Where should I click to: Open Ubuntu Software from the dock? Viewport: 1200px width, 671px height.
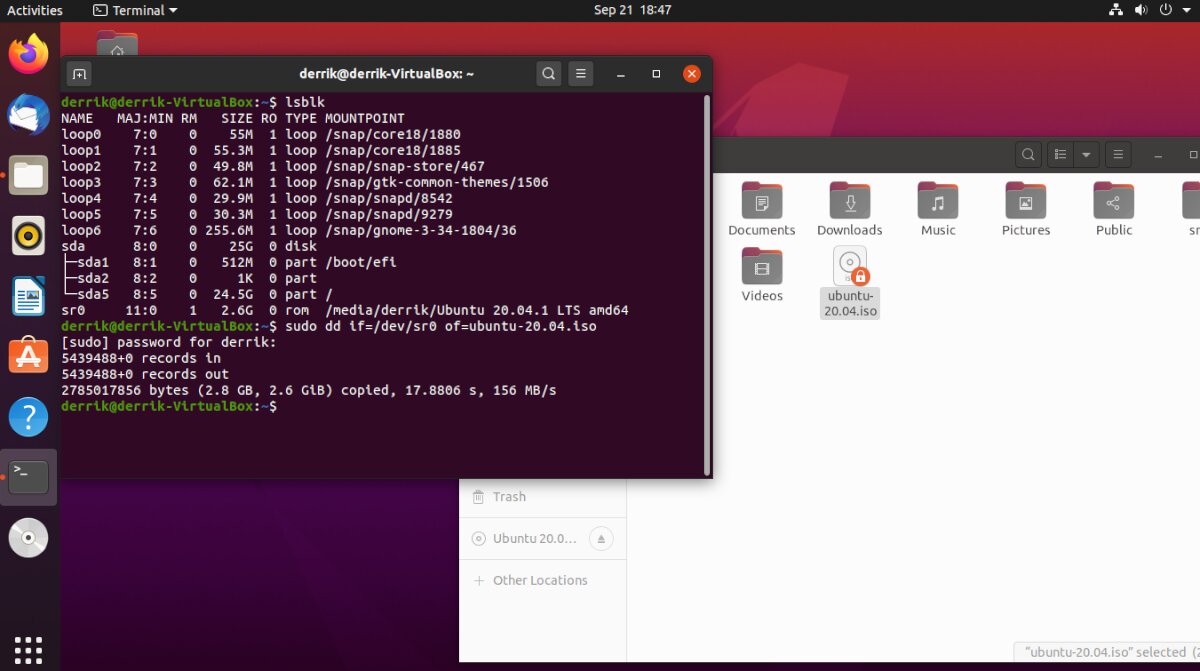[28, 356]
